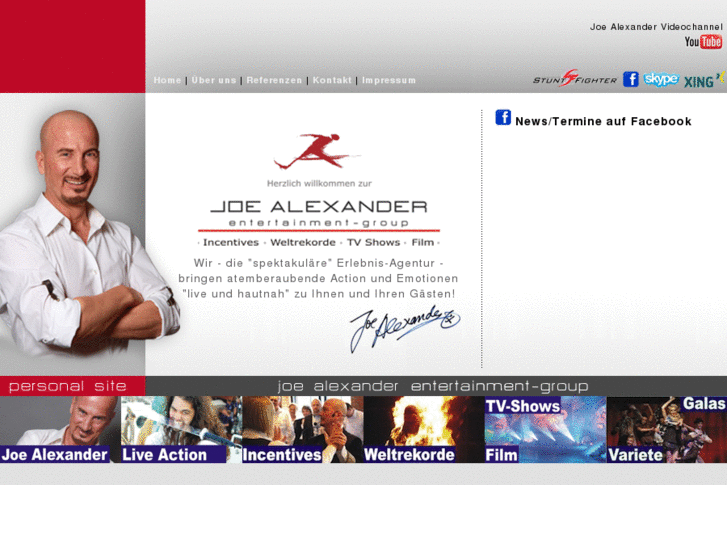727x545 pixels.
Task: Click the Joe Alexander signature
Action: click(404, 327)
